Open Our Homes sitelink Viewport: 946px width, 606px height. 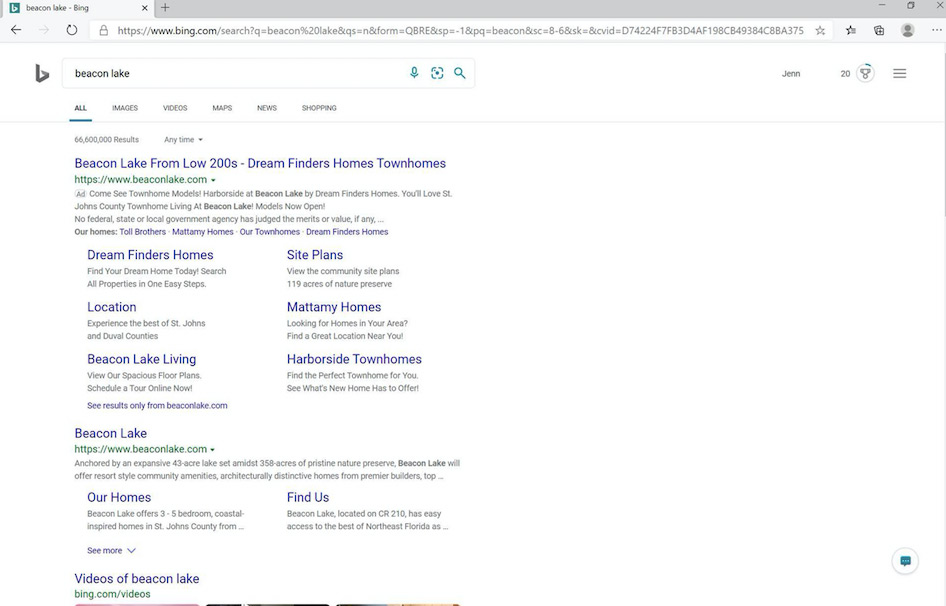point(119,497)
